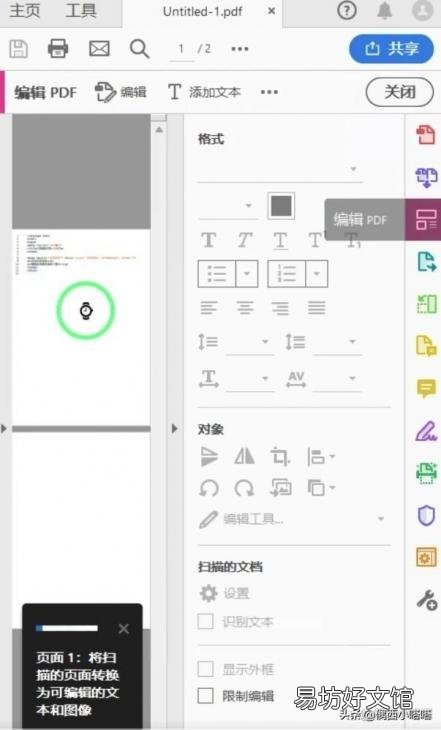This screenshot has height=730, width=441.
Task: Select the crop image tool
Action: click(279, 456)
